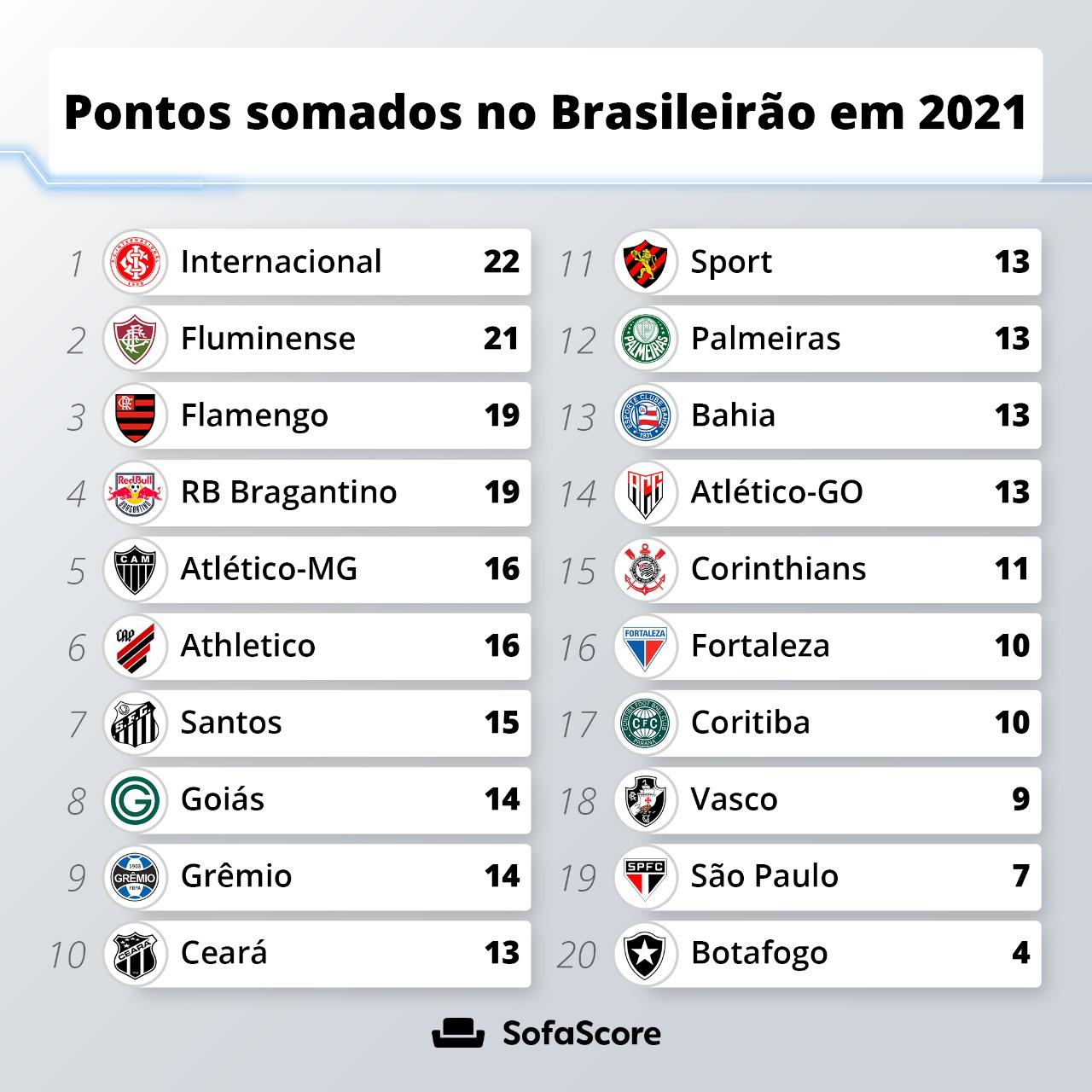This screenshot has height=1092, width=1092.
Task: Select the Corinthians club crest
Action: [x=645, y=569]
